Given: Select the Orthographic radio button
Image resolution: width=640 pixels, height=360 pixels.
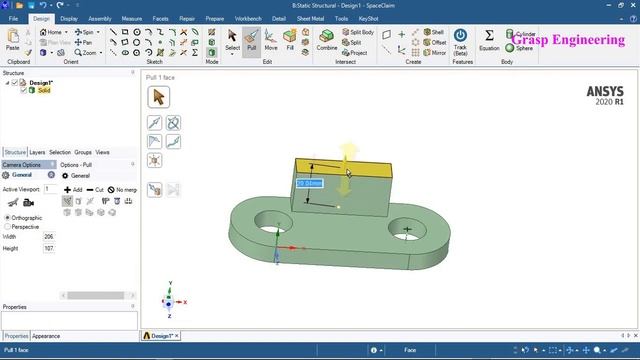Looking at the screenshot, I should coord(7,218).
